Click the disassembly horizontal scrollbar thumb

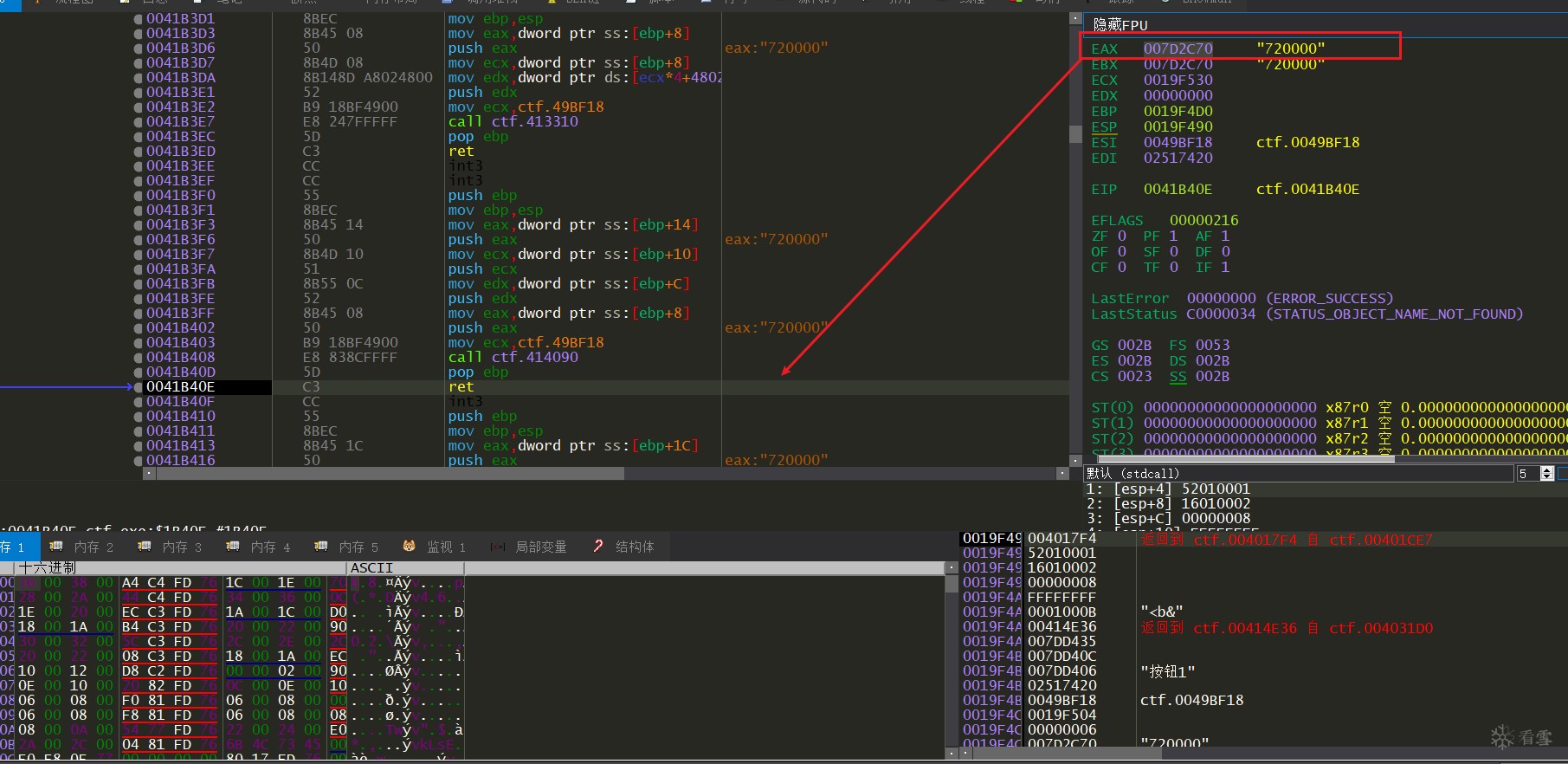pyautogui.click(x=390, y=473)
